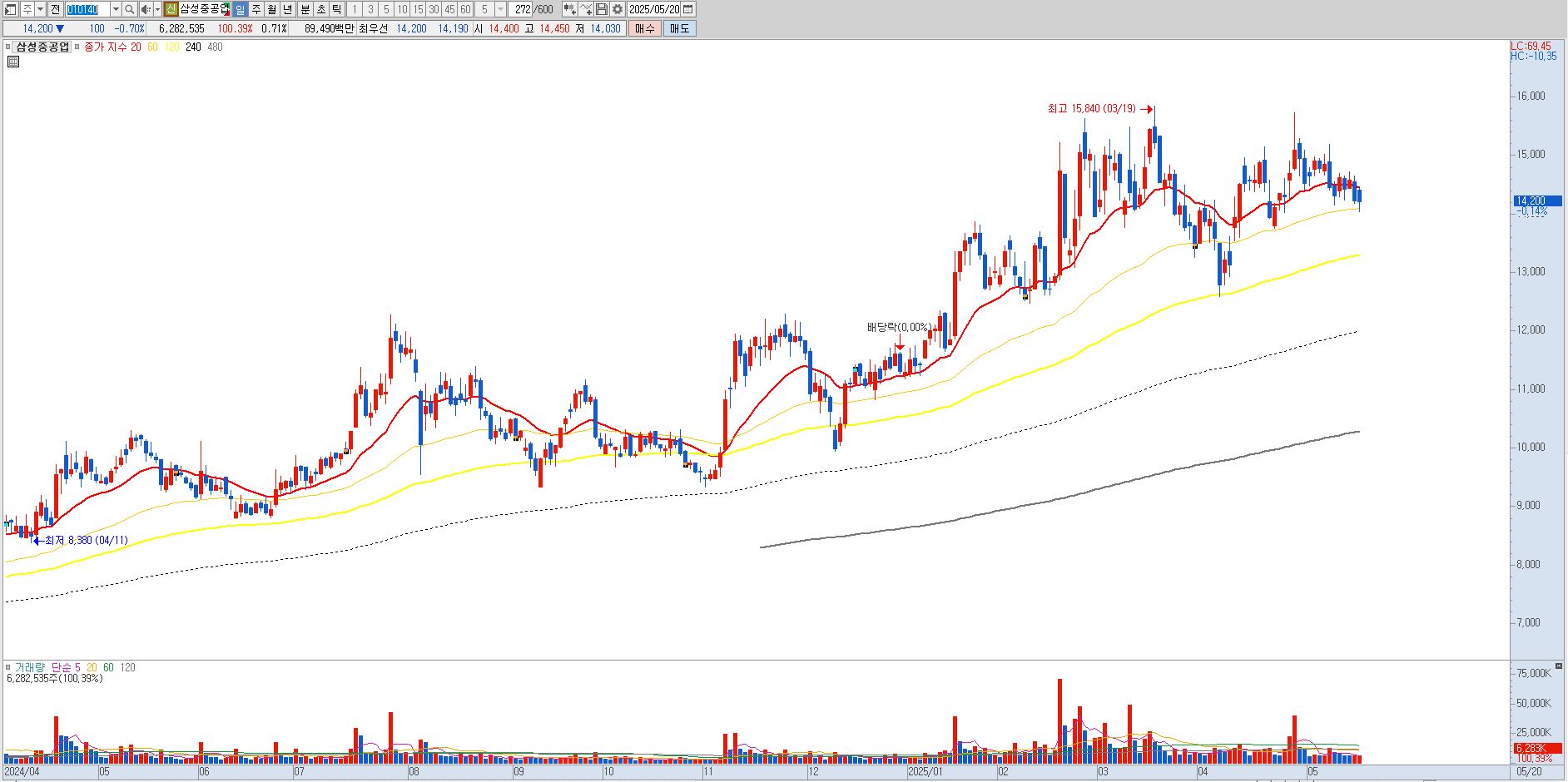Select the 15 interval tab
This screenshot has width=1568, height=782.
418,9
